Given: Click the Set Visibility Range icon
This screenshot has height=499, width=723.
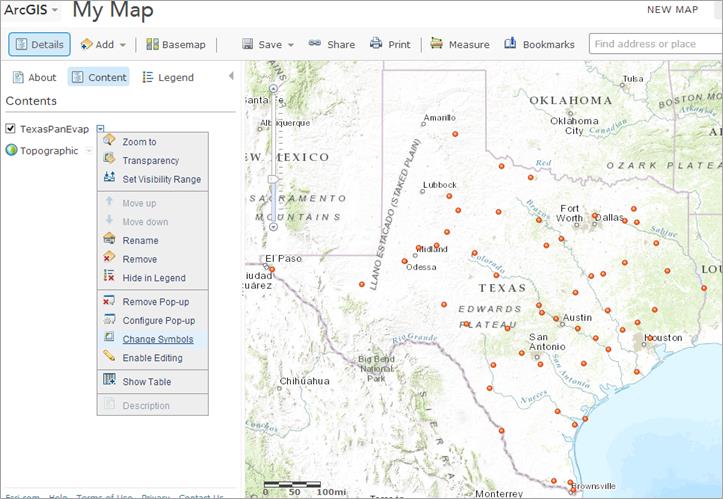Looking at the screenshot, I should point(110,179).
